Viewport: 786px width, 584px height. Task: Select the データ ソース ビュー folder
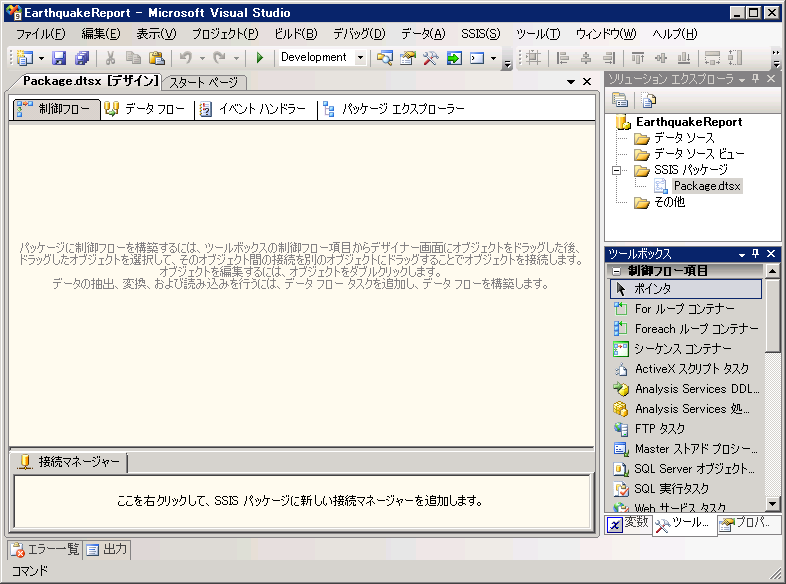click(x=699, y=154)
